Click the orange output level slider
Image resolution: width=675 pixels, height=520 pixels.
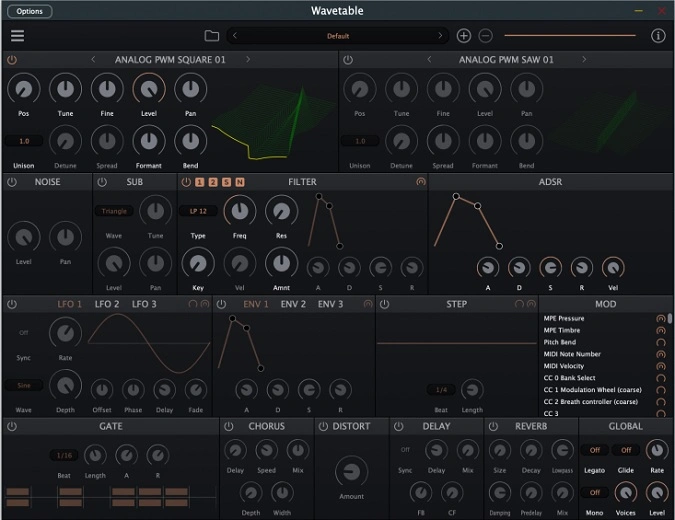point(570,35)
